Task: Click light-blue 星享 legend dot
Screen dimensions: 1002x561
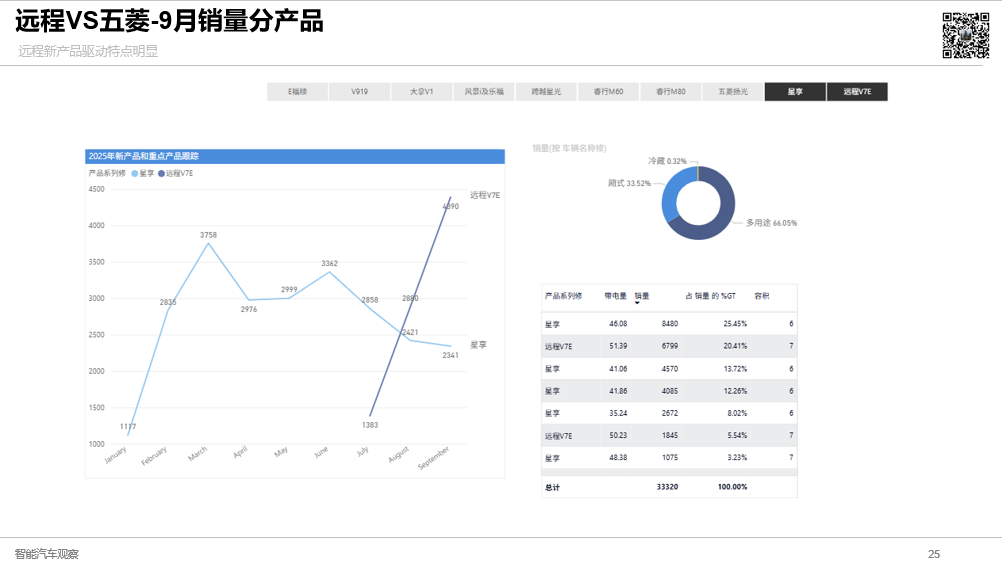Action: tap(135, 174)
